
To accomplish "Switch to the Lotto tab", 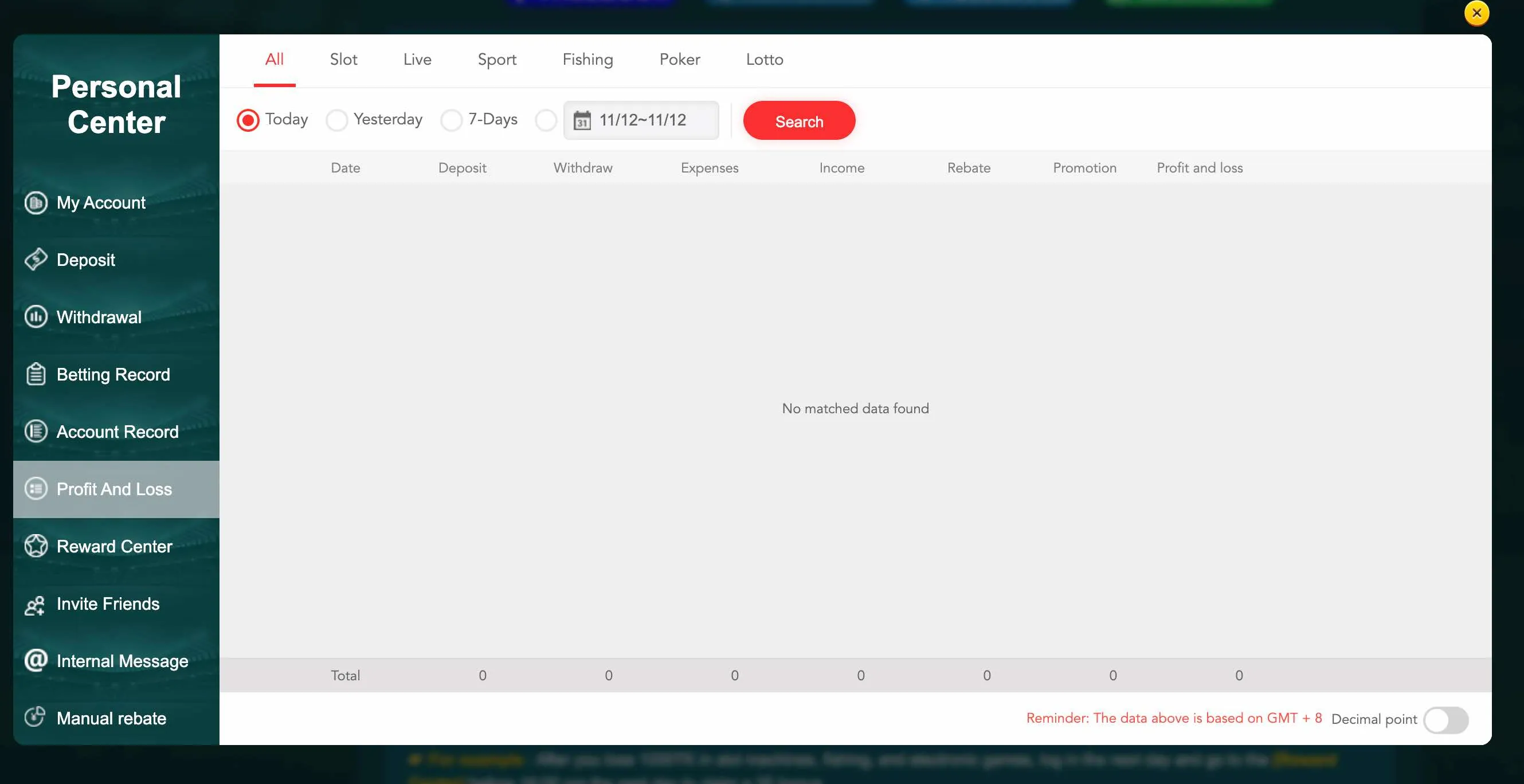I will [x=765, y=60].
